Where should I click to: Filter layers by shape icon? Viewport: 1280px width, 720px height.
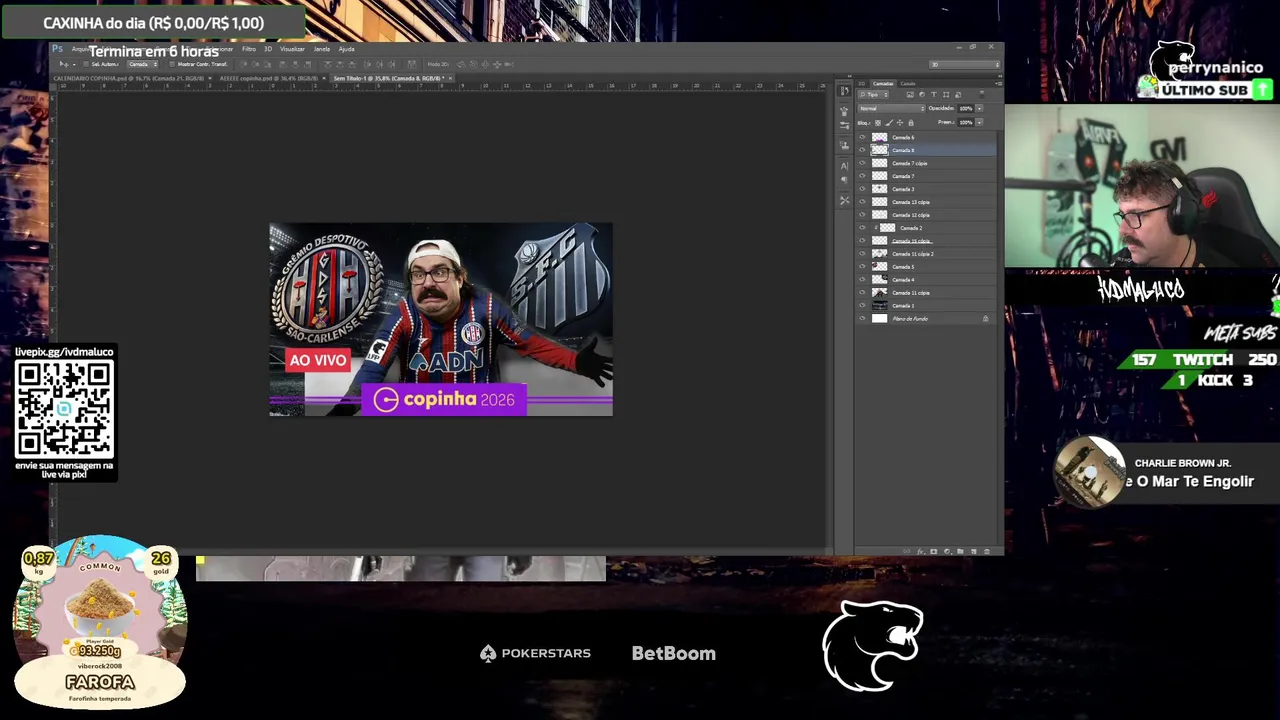point(946,94)
